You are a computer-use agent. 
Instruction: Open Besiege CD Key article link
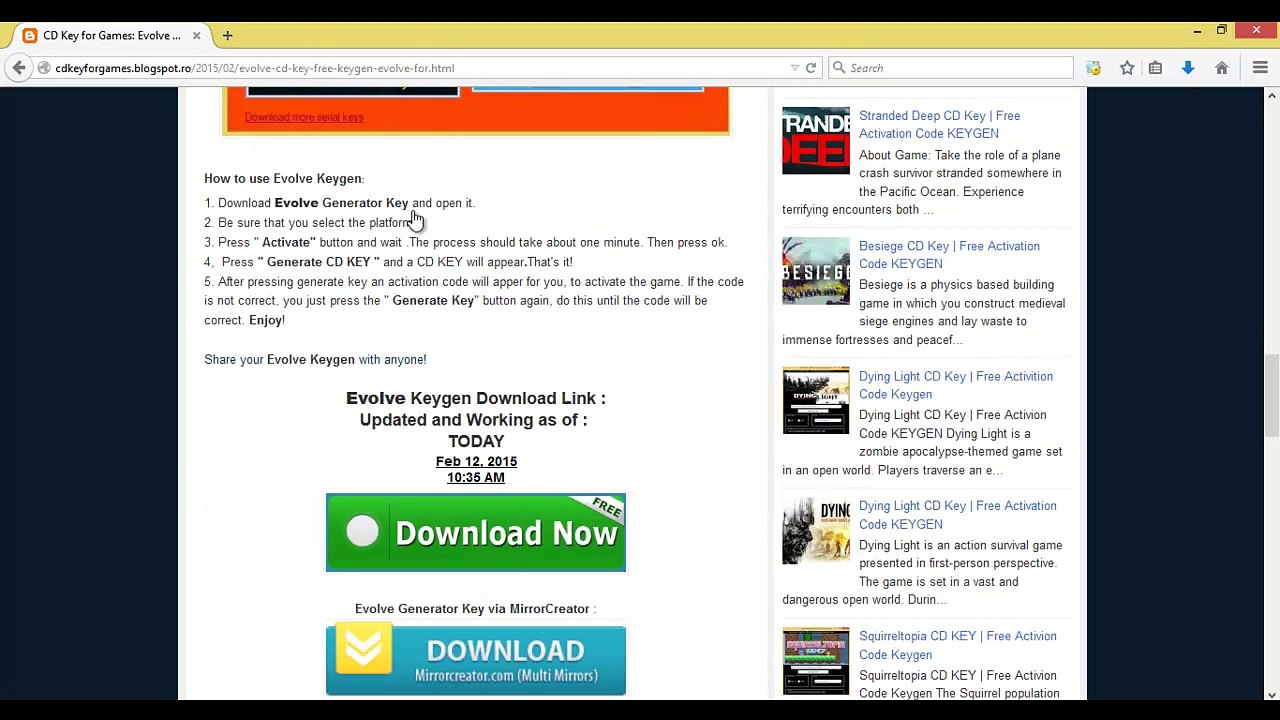point(949,255)
